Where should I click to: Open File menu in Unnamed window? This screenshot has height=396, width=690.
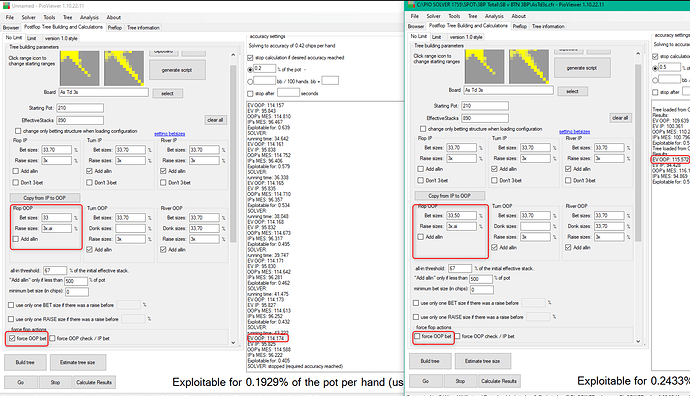click(x=10, y=17)
